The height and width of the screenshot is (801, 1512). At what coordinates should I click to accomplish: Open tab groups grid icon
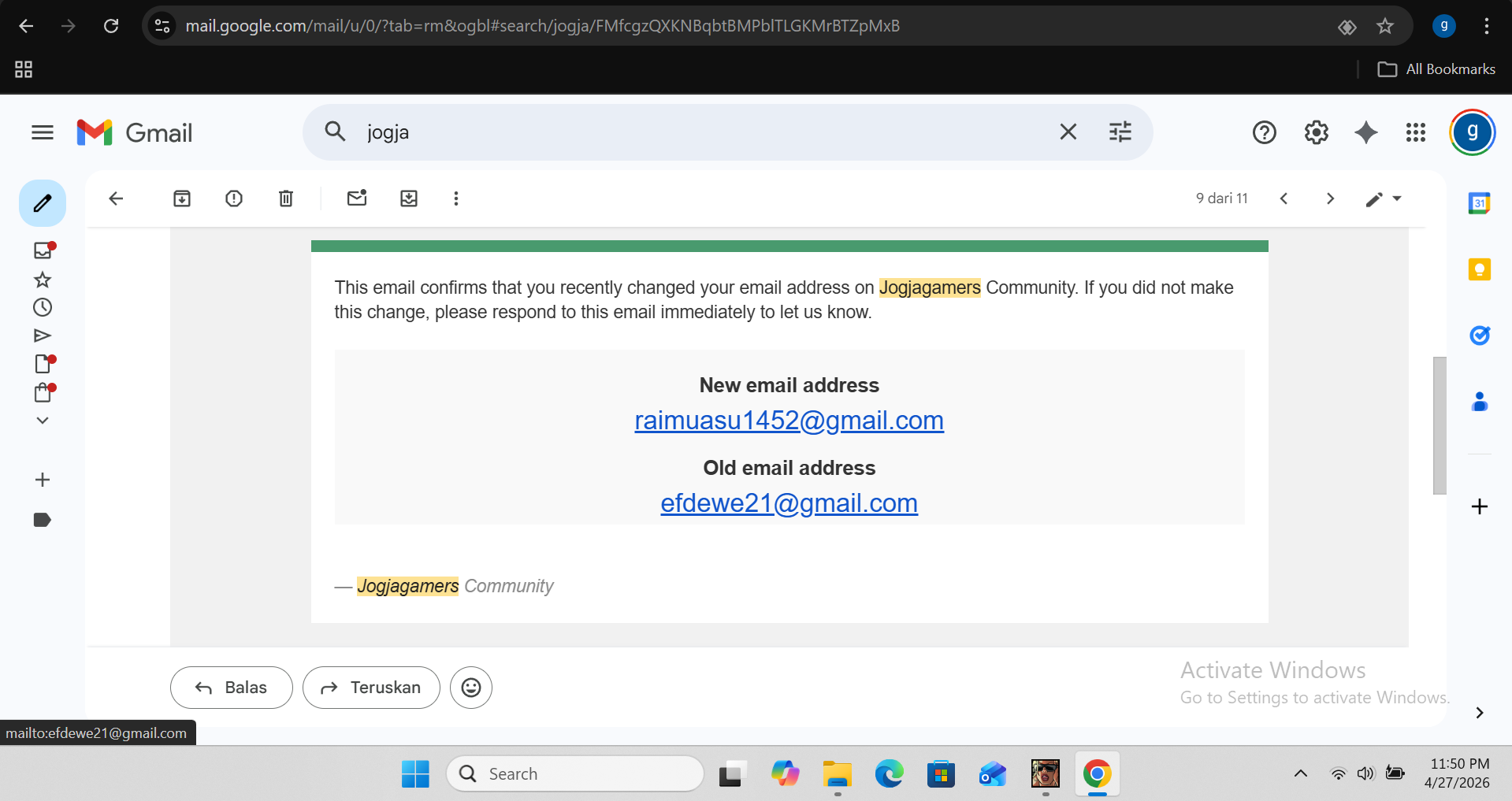(24, 69)
